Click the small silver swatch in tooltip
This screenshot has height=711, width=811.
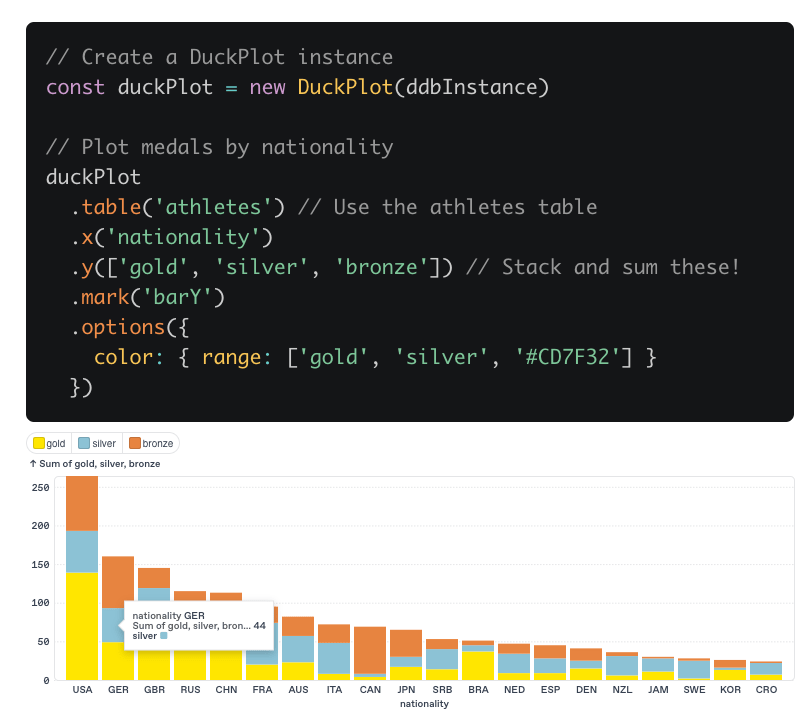(x=163, y=635)
